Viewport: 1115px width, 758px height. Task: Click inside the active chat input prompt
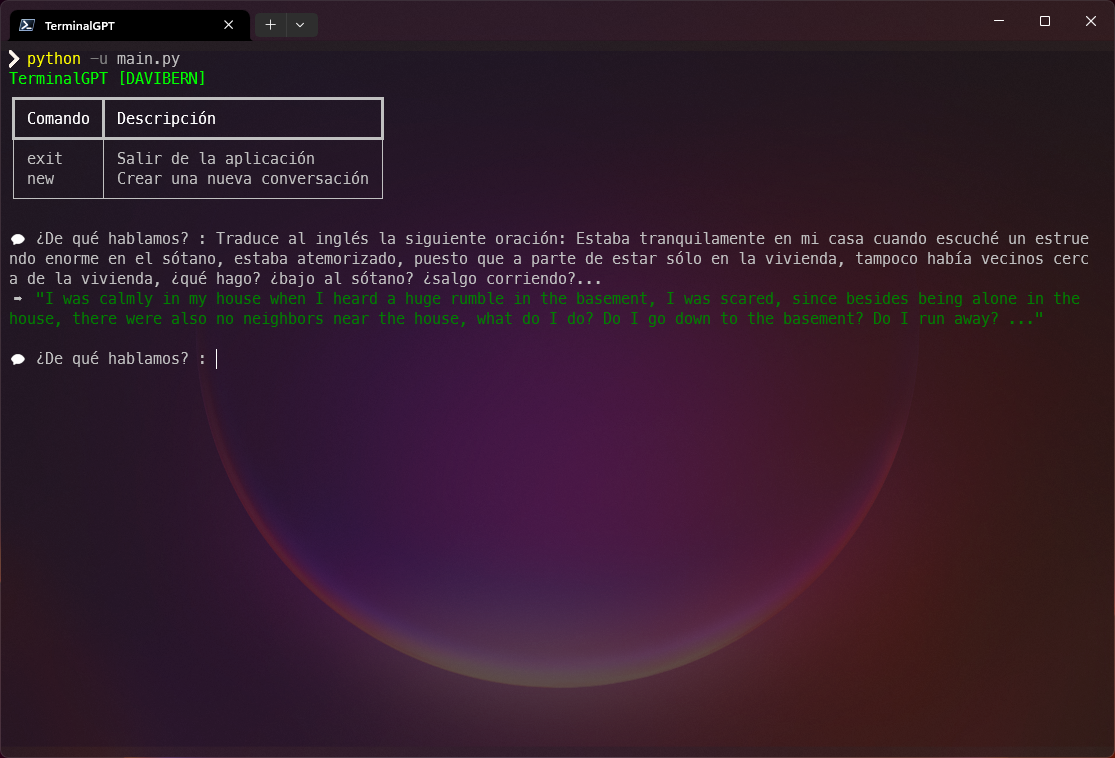(x=215, y=358)
